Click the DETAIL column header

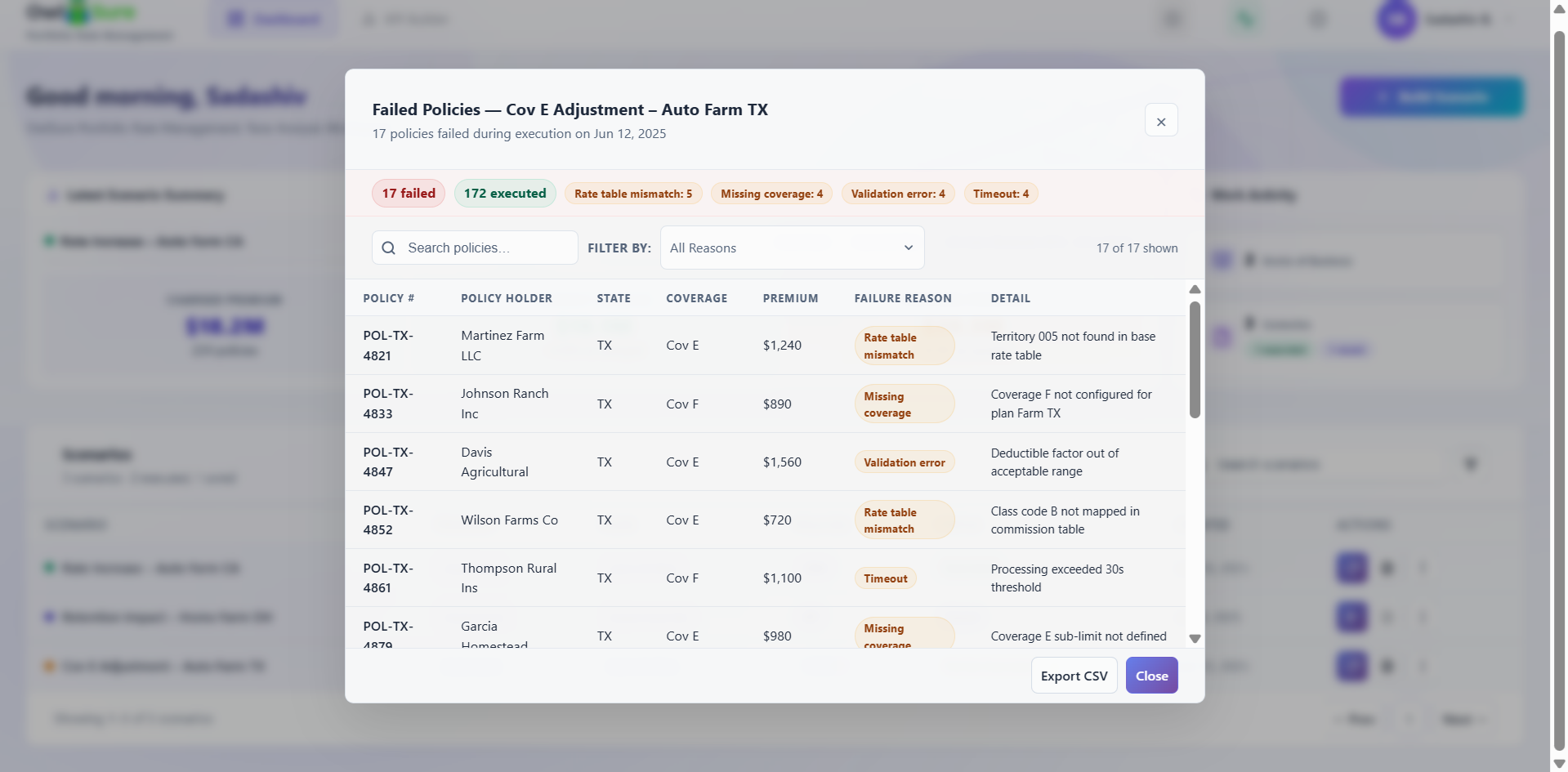coord(1011,298)
